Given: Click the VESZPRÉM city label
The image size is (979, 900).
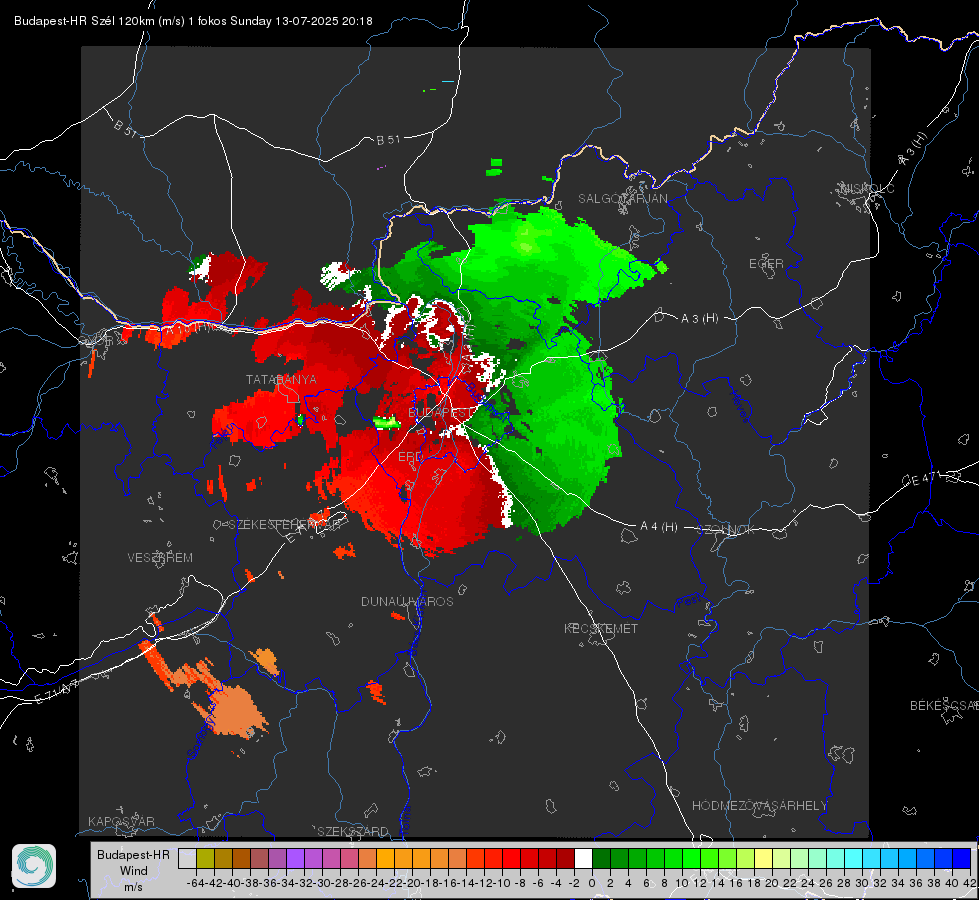Looking at the screenshot, I should (x=160, y=557).
